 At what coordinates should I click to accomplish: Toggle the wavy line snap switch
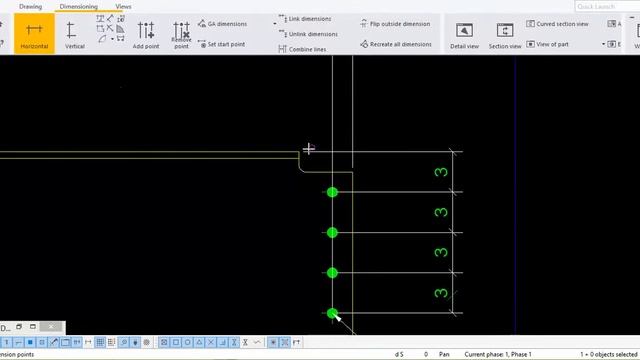257,342
